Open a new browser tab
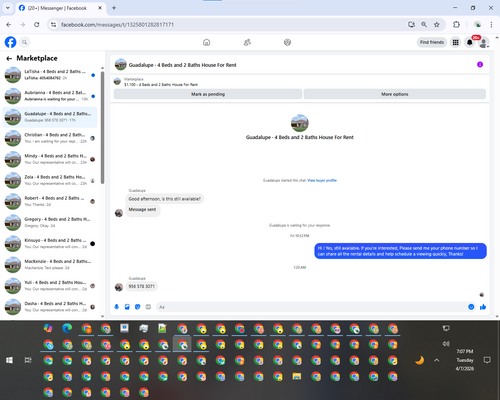Viewport: 500px width, 400px height. tap(114, 8)
